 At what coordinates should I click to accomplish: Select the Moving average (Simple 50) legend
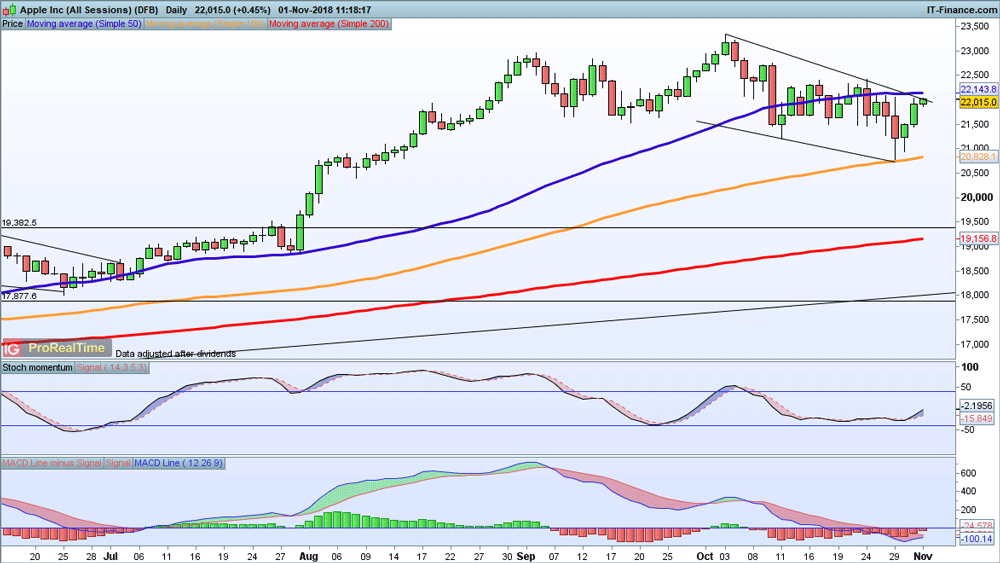pos(84,24)
